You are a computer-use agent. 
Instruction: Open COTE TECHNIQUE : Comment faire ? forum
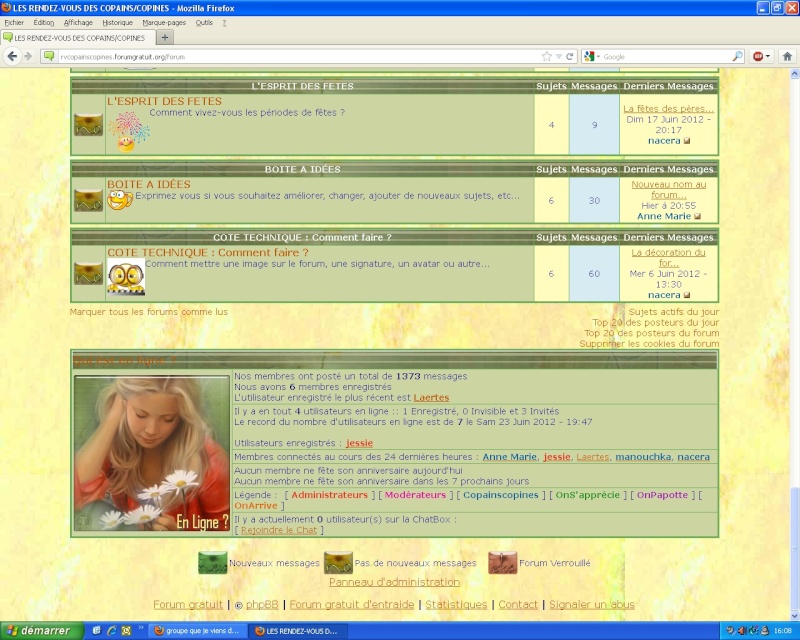208,253
